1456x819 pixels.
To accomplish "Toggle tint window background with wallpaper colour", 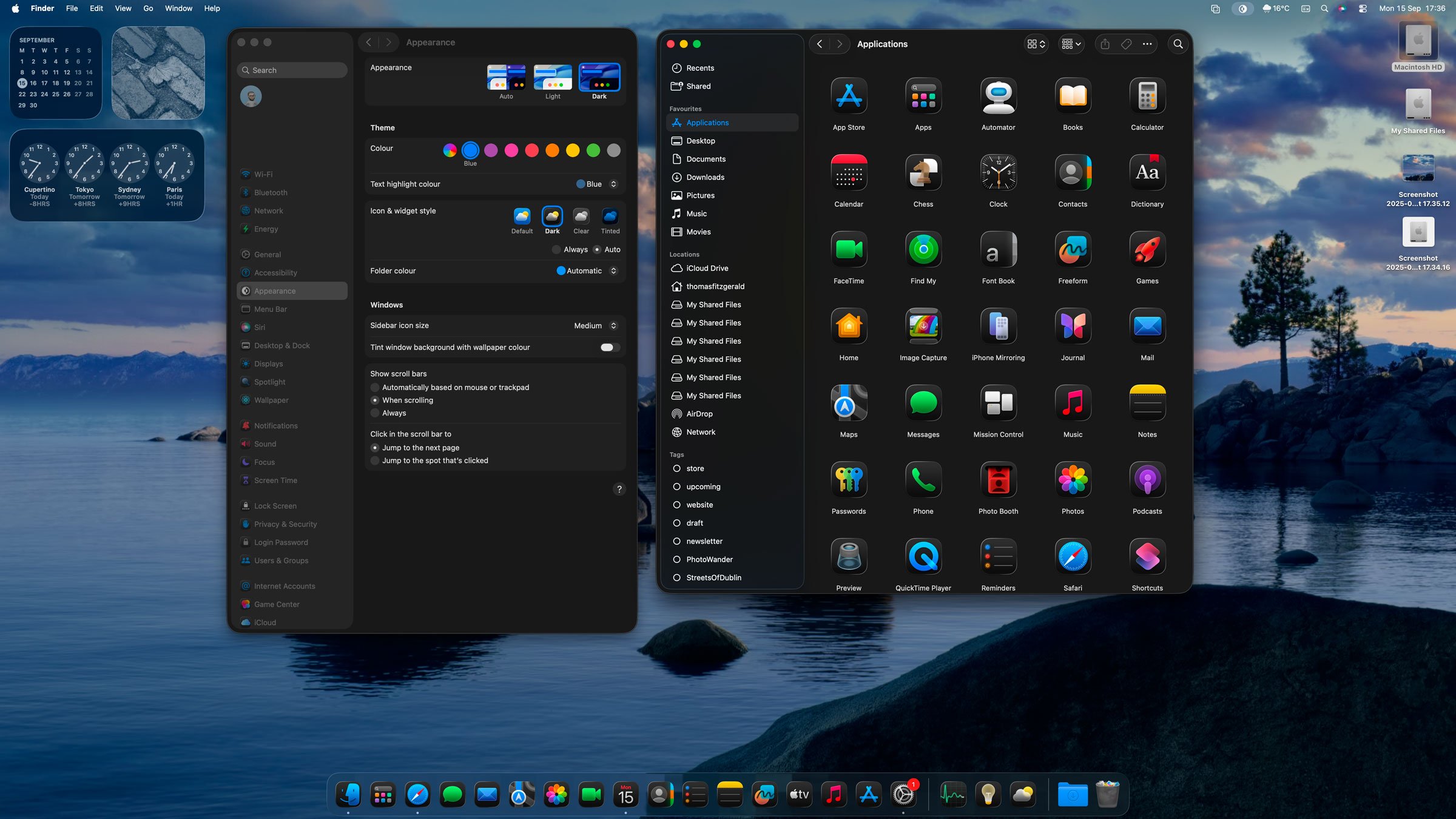I will point(609,348).
